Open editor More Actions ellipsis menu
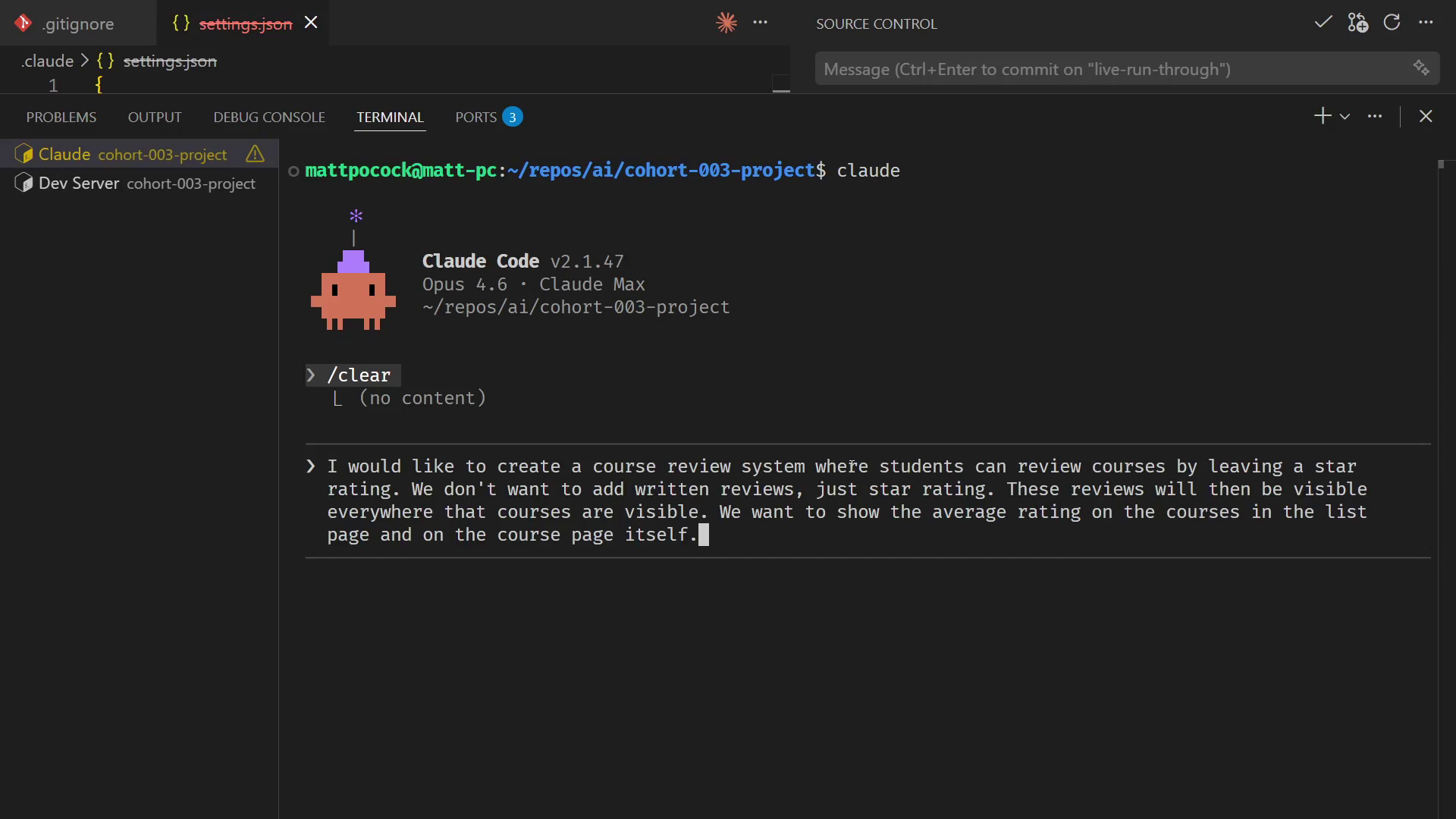The width and height of the screenshot is (1456, 819). 761,23
